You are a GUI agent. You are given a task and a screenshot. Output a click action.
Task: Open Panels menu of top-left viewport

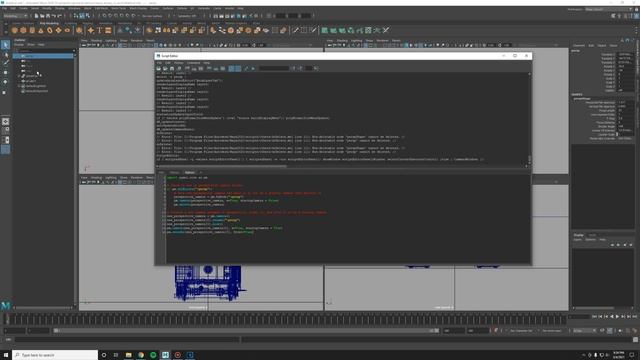pyautogui.click(x=150, y=41)
